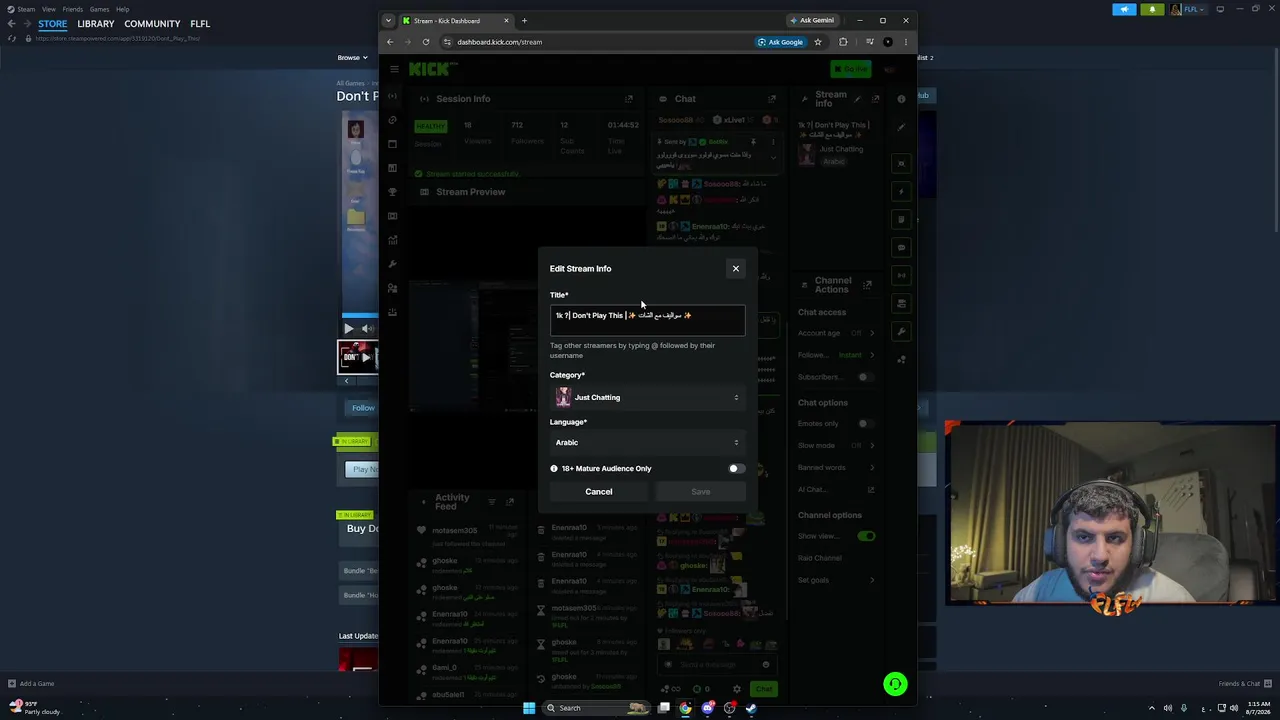
Task: Open the Category dropdown showing Just Chatting
Action: coord(647,397)
